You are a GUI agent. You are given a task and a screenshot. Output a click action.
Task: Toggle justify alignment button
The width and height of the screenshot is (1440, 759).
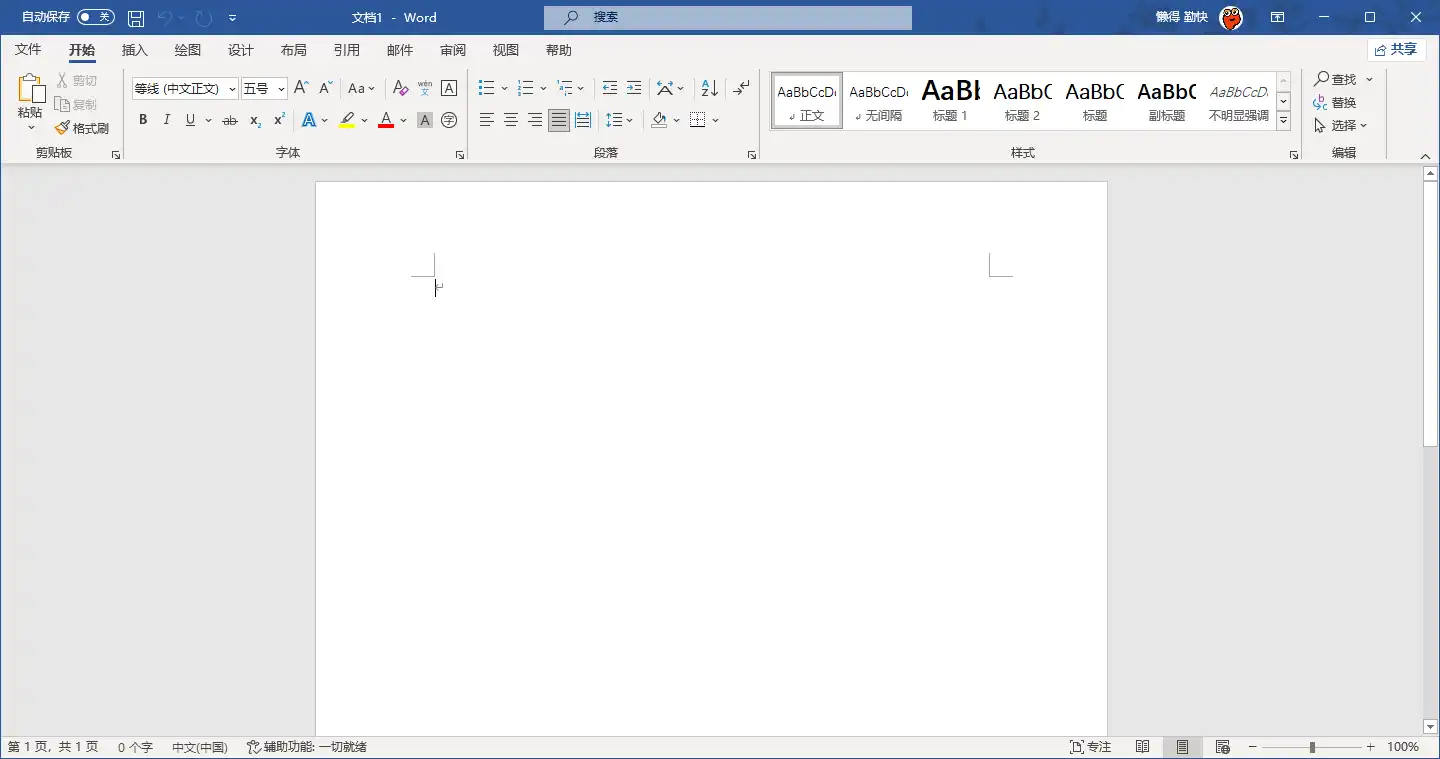tap(559, 120)
